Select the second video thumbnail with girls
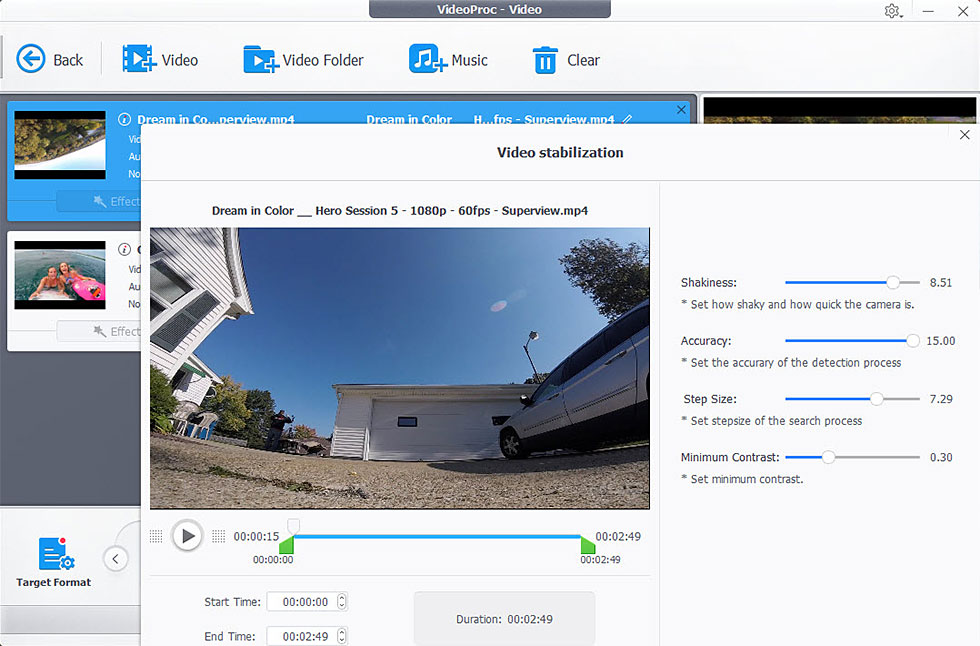 click(60, 275)
